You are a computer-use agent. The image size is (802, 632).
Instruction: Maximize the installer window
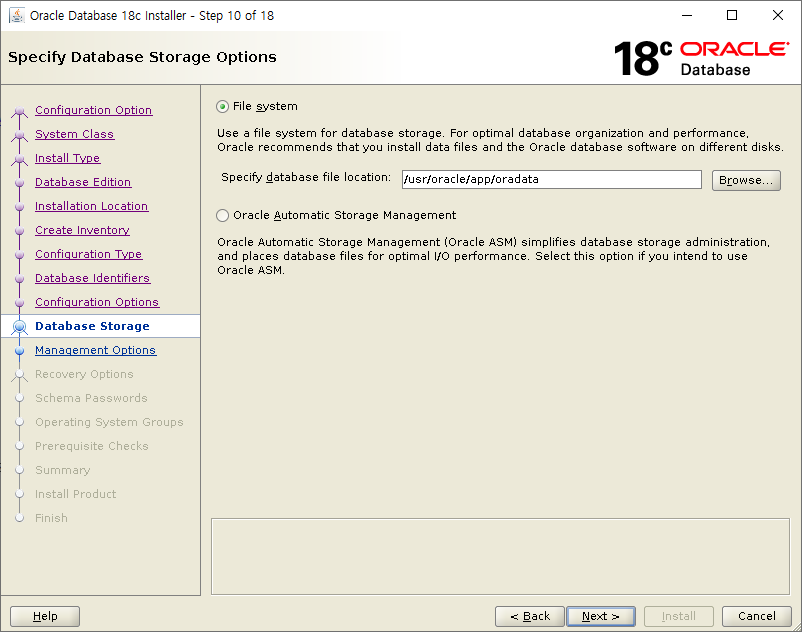tap(732, 15)
